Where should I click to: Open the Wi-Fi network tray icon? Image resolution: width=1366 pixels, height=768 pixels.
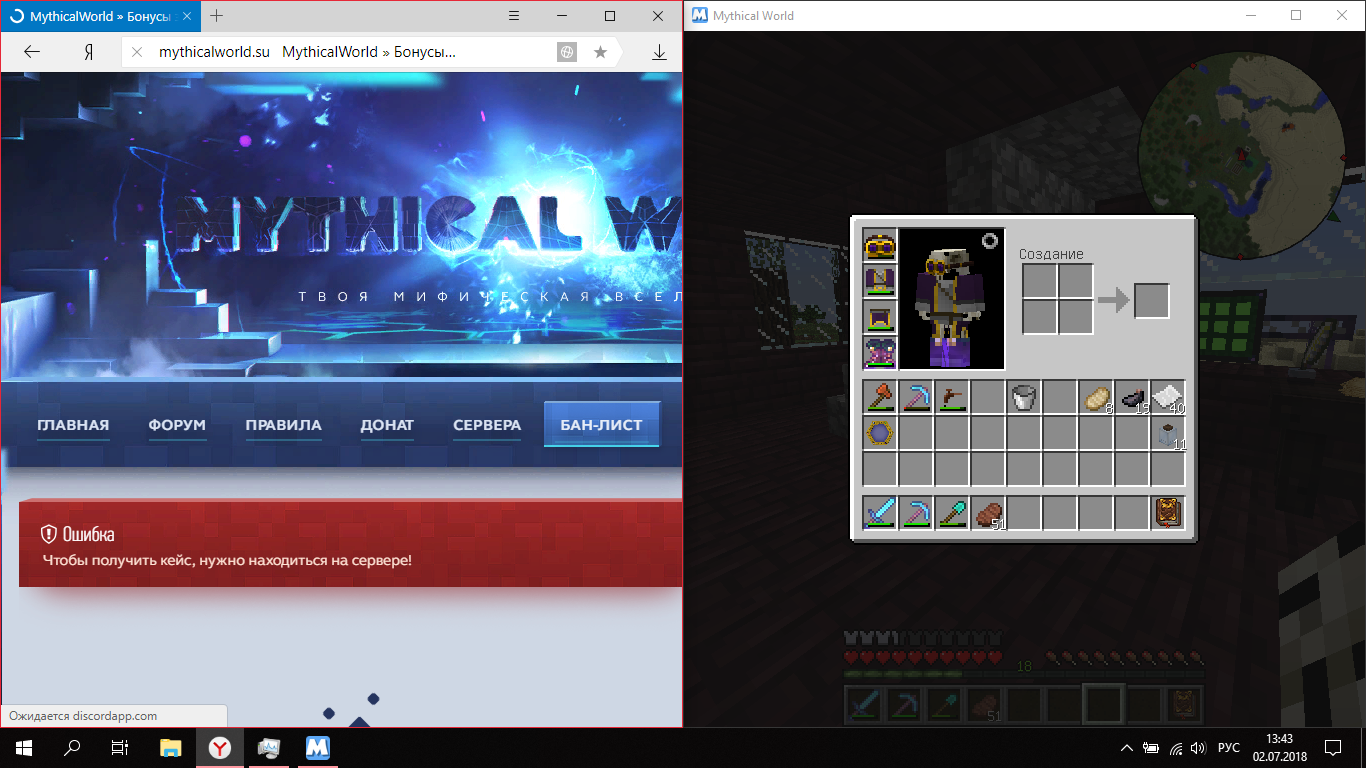(1176, 748)
